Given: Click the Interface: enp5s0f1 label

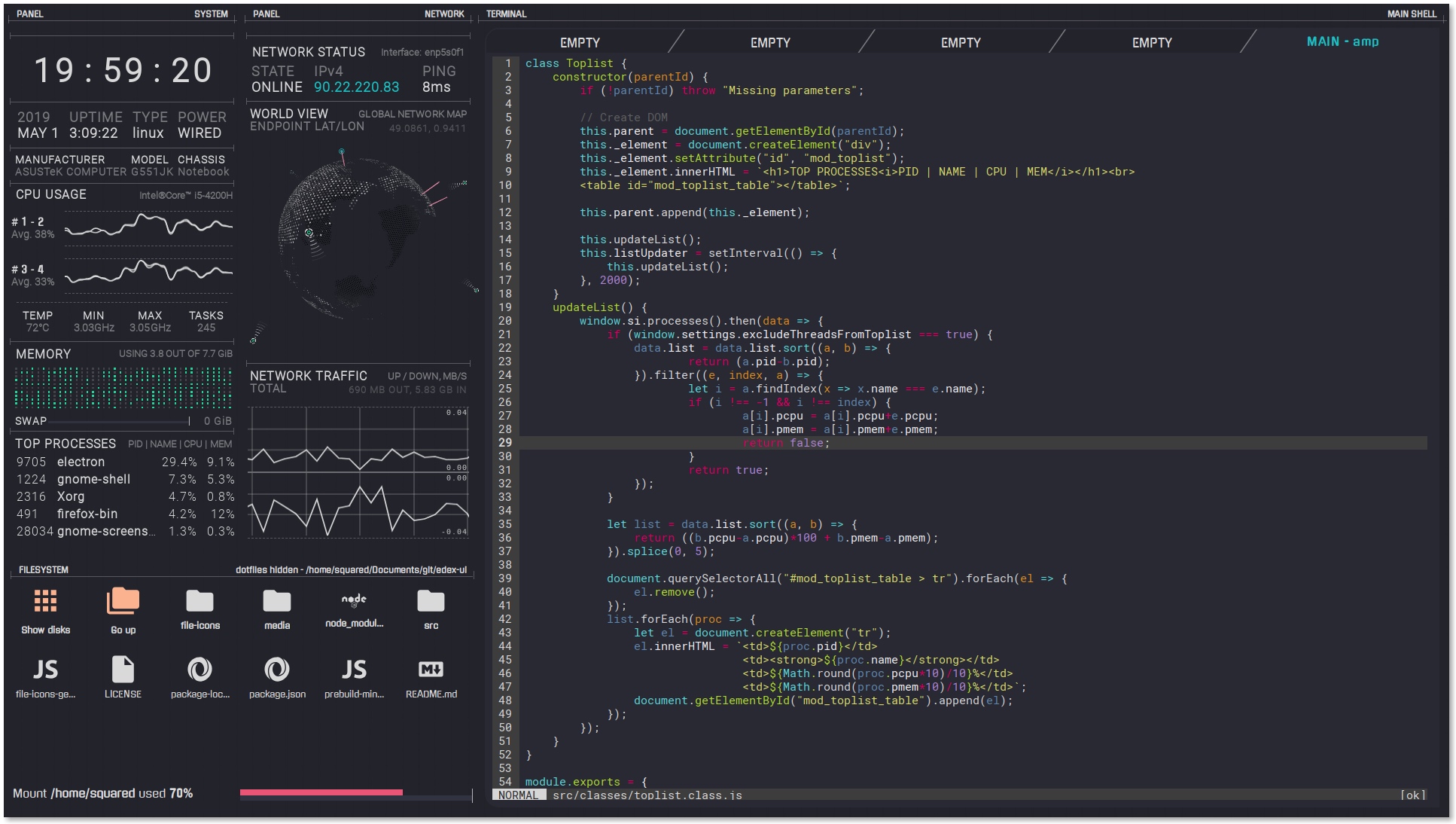Looking at the screenshot, I should tap(422, 52).
